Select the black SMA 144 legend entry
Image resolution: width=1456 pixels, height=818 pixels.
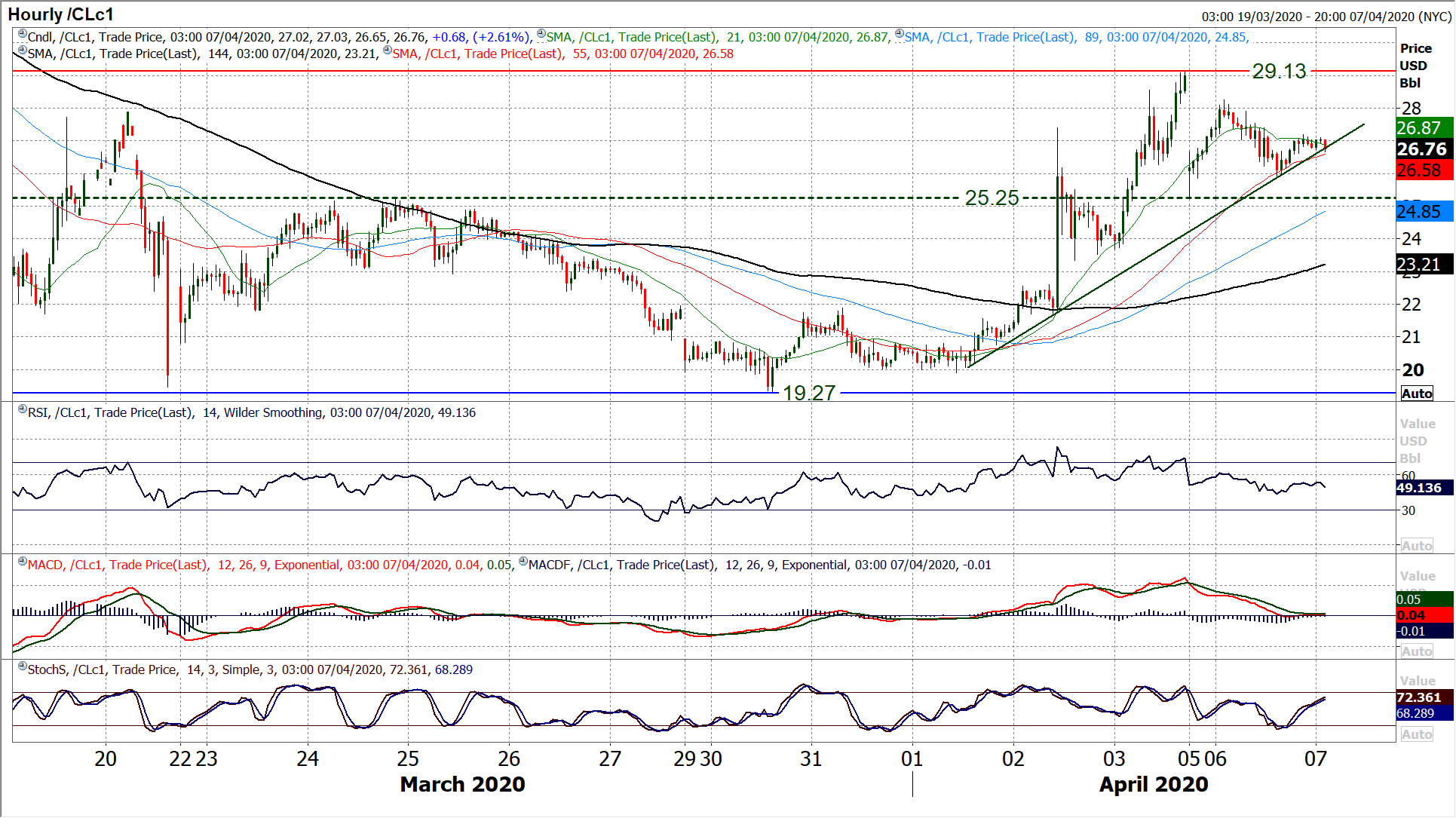coord(201,54)
